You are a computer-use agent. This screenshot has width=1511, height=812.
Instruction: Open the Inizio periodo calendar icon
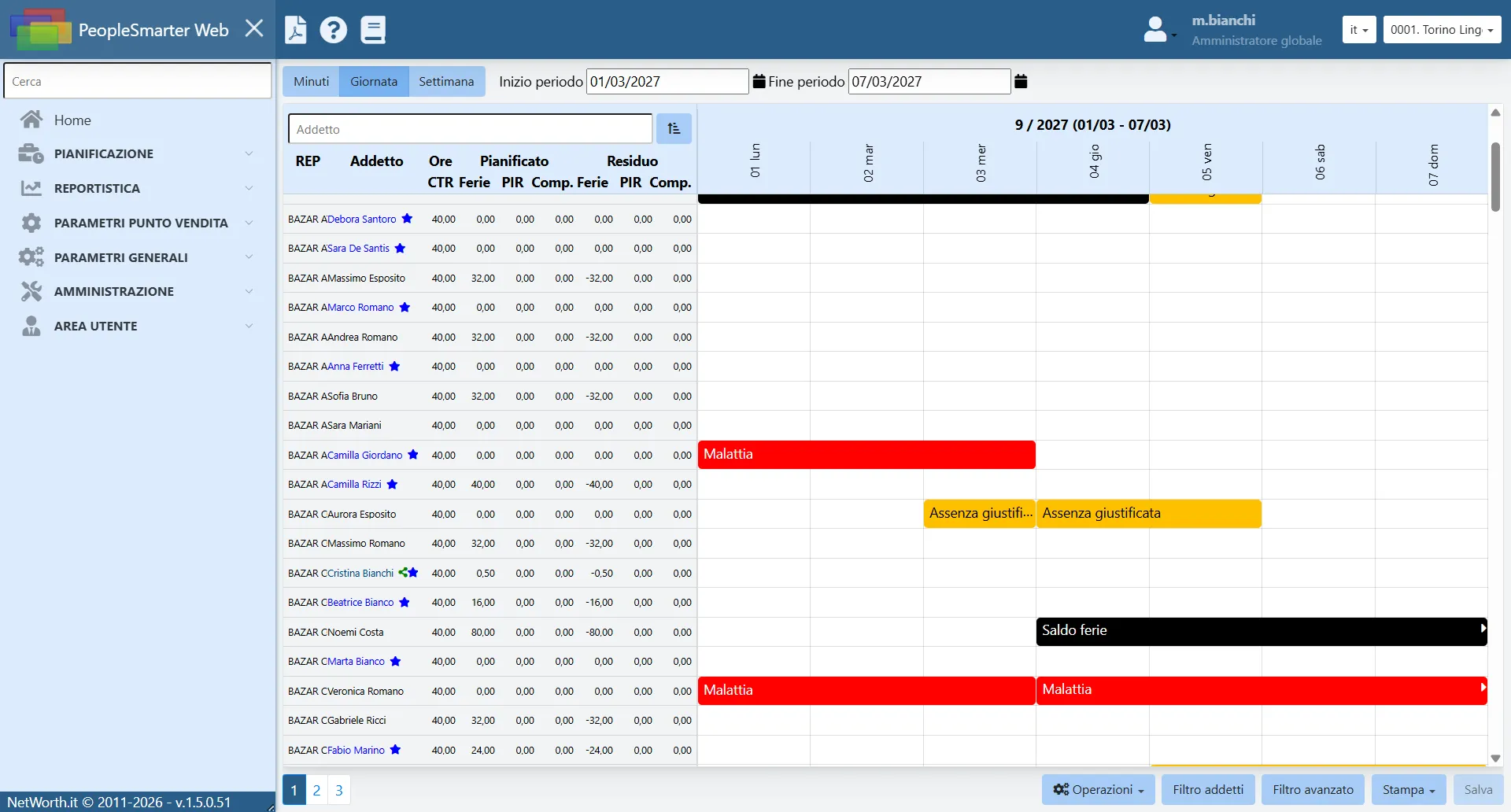(x=759, y=81)
